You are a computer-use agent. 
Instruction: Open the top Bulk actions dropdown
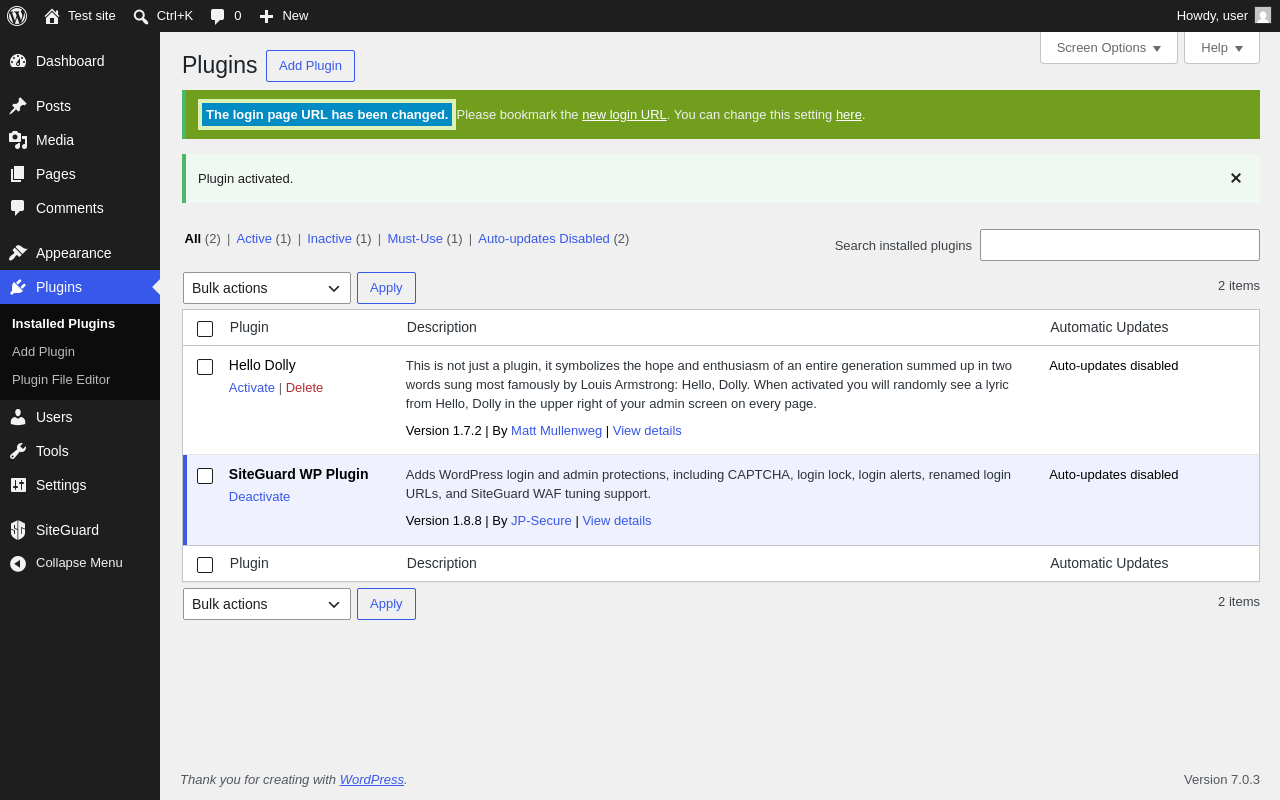point(267,288)
